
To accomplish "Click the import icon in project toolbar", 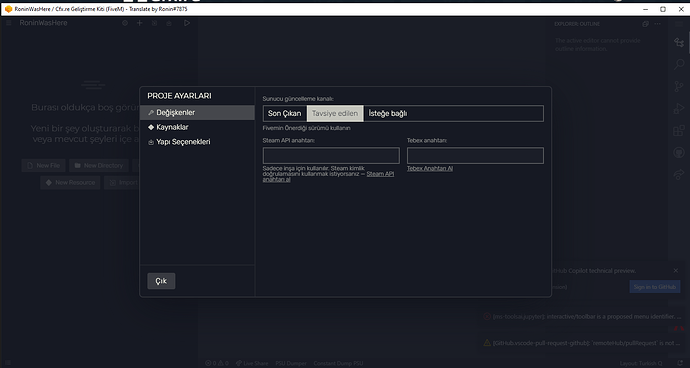I will (x=154, y=23).
